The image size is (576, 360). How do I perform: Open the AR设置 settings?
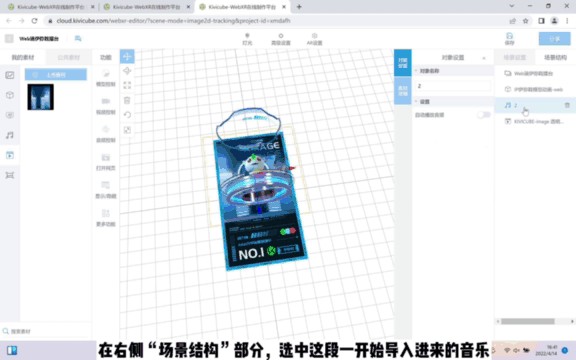[314, 39]
